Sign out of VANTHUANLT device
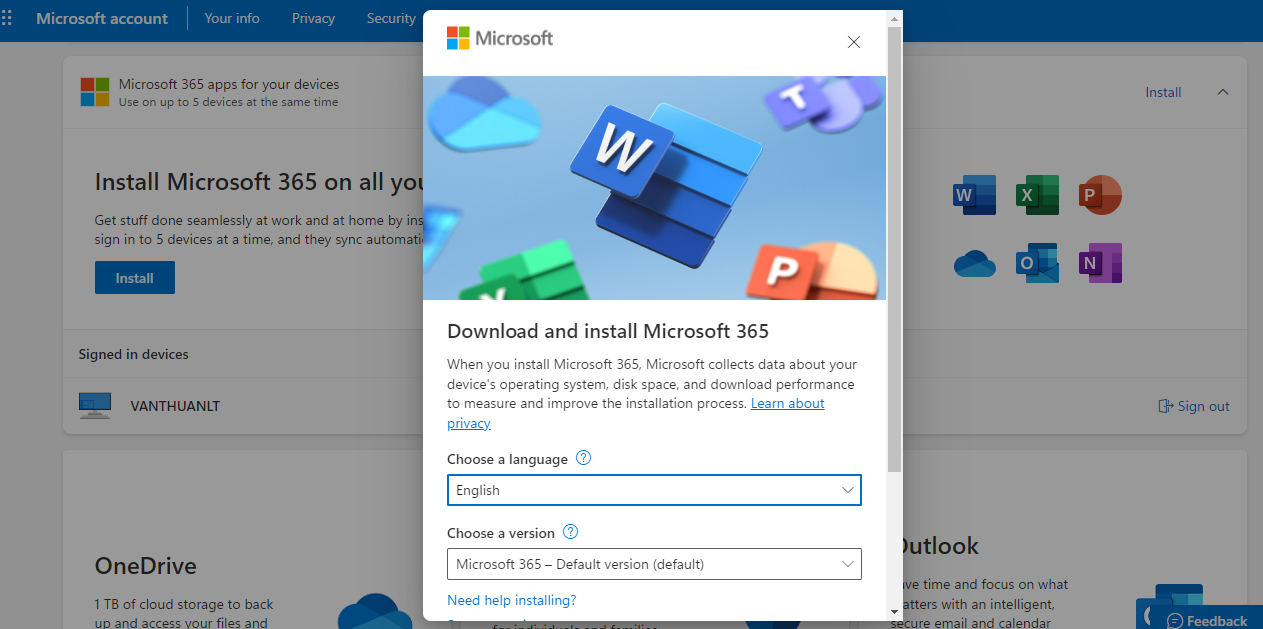Image resolution: width=1263 pixels, height=629 pixels. click(x=1193, y=406)
